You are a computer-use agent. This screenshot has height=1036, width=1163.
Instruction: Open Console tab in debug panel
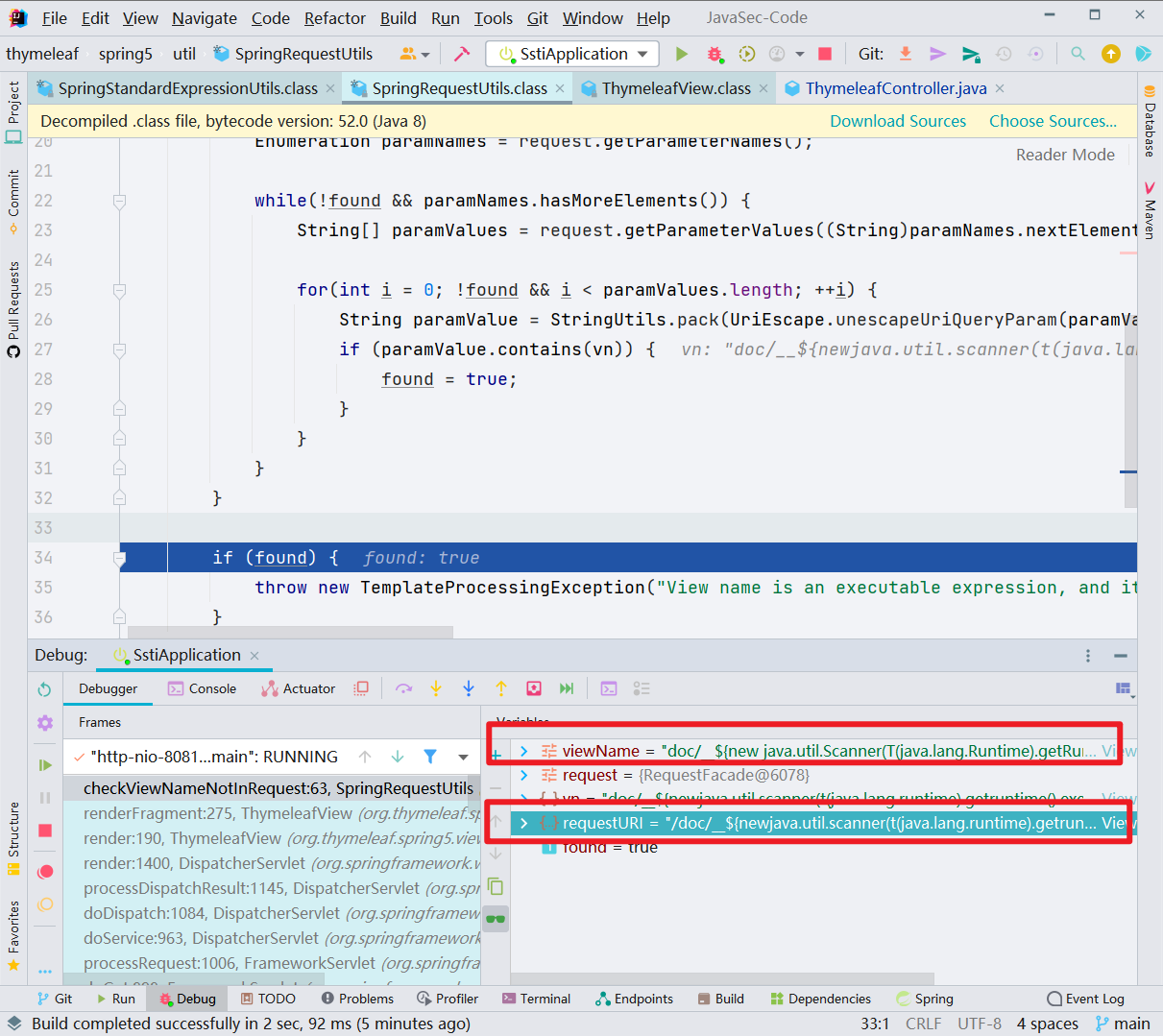pos(203,688)
